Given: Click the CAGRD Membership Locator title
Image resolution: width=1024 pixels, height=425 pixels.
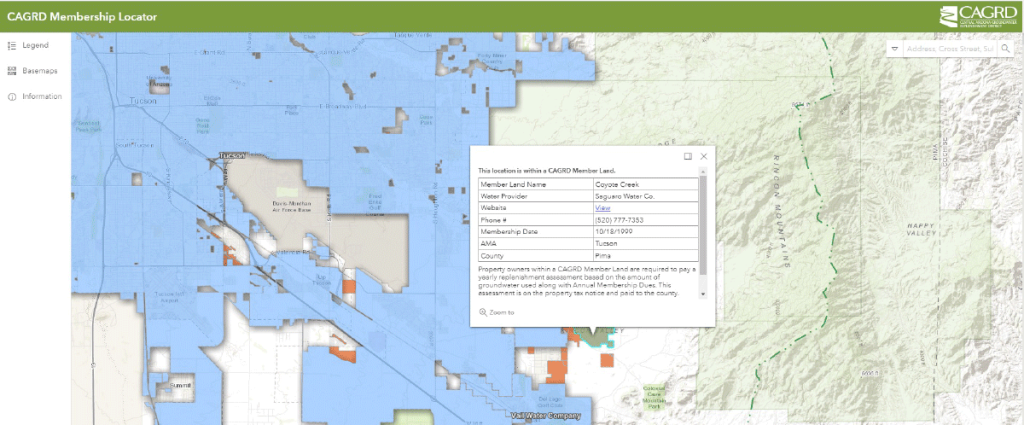Looking at the screenshot, I should click(82, 17).
